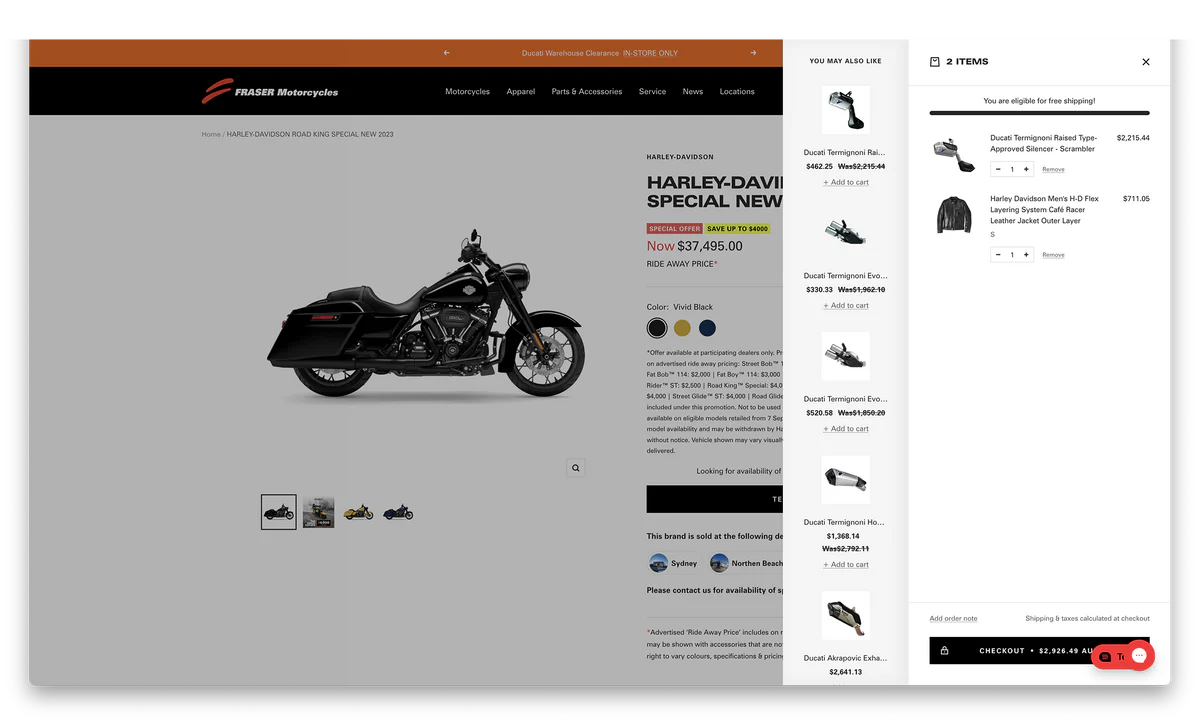The width and height of the screenshot is (1200, 724).
Task: Click the cart bag icon beside 2 ITEMS
Action: tap(935, 62)
